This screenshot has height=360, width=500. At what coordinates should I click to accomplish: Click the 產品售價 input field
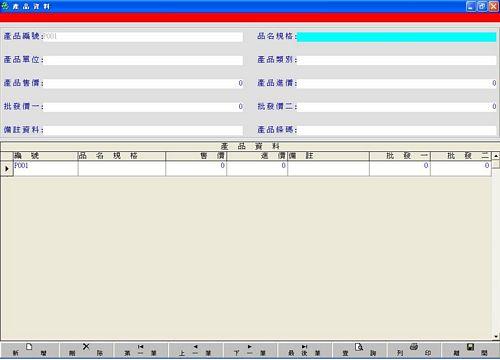coord(143,83)
